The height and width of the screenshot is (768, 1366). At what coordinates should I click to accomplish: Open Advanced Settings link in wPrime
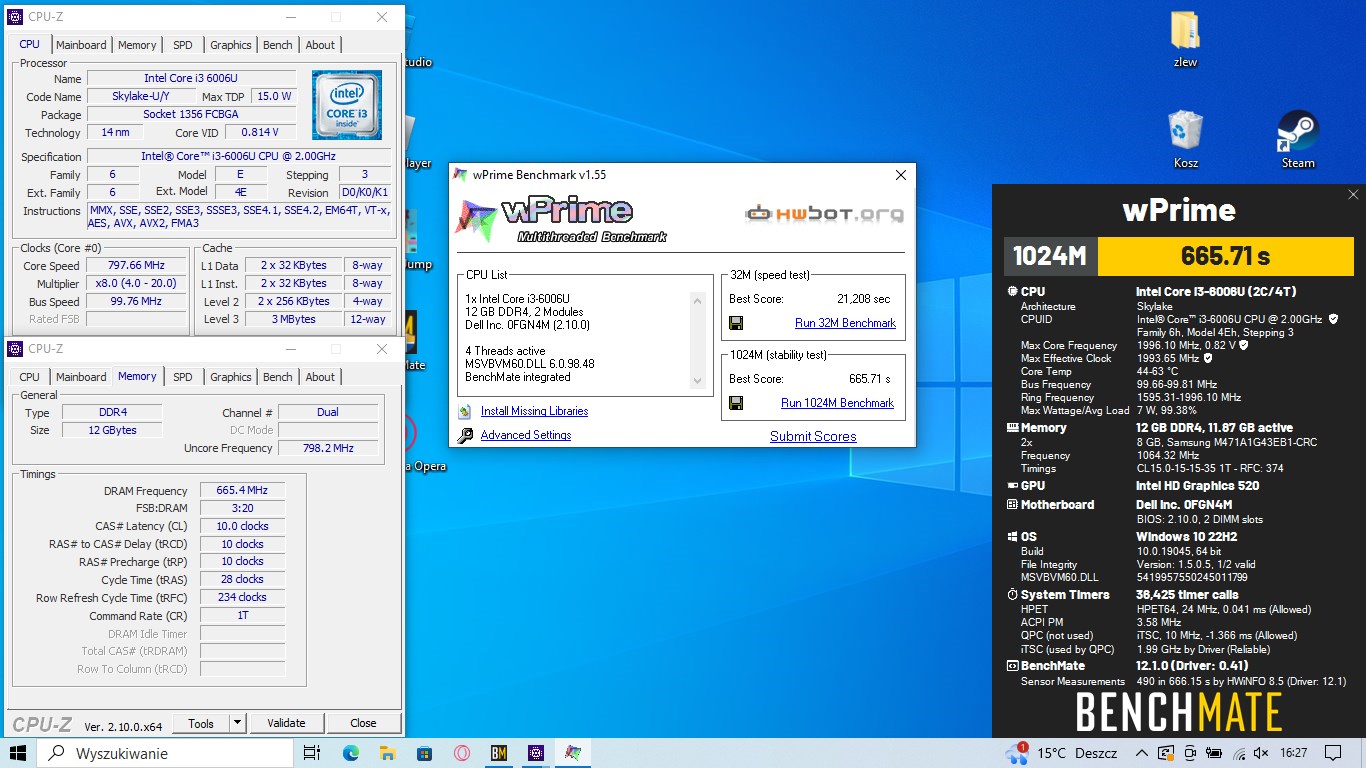[x=526, y=435]
